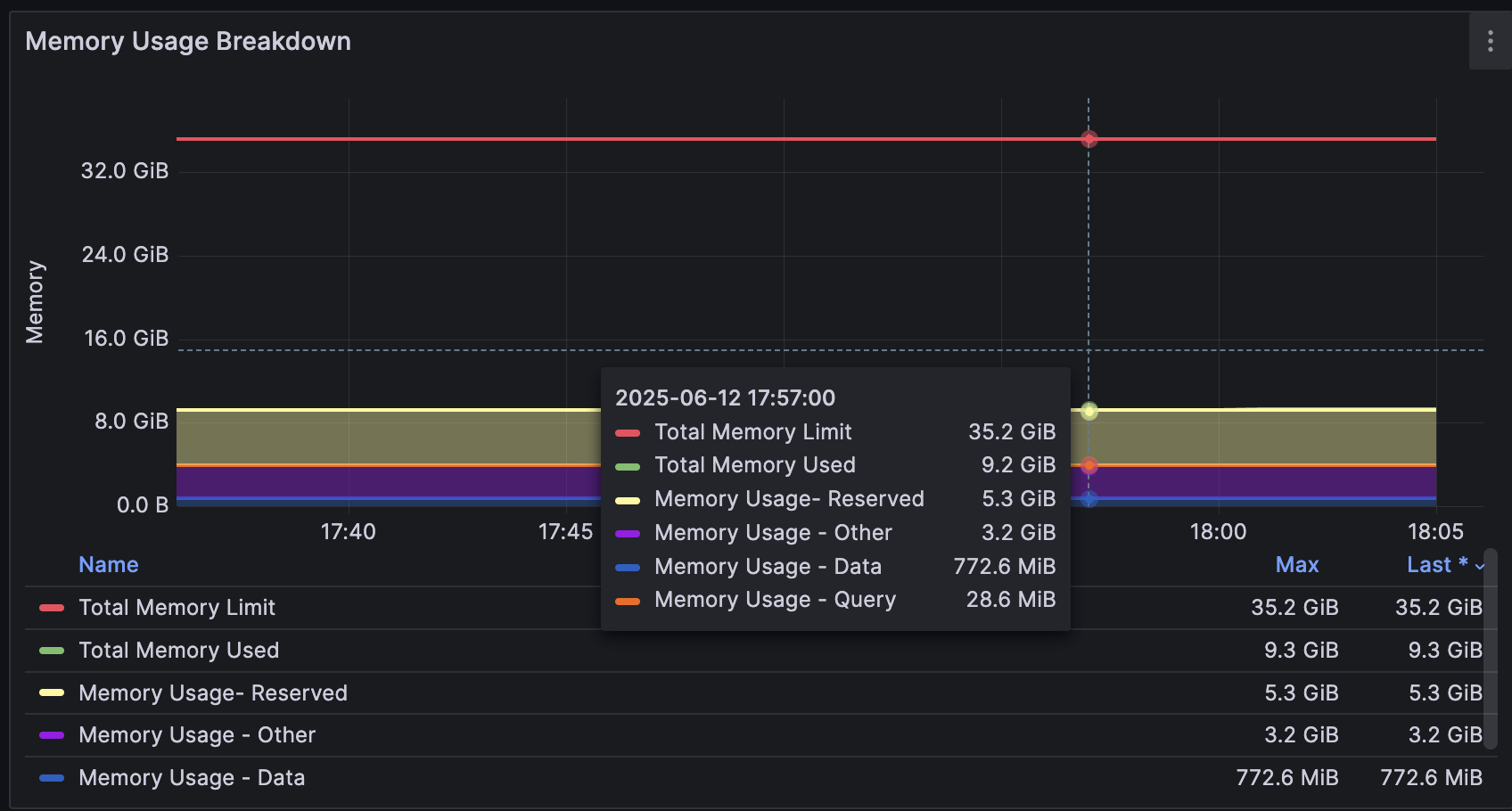Click the Max value 772.6 MiB for Memory Usage - Data
1512x811 pixels.
click(1287, 778)
